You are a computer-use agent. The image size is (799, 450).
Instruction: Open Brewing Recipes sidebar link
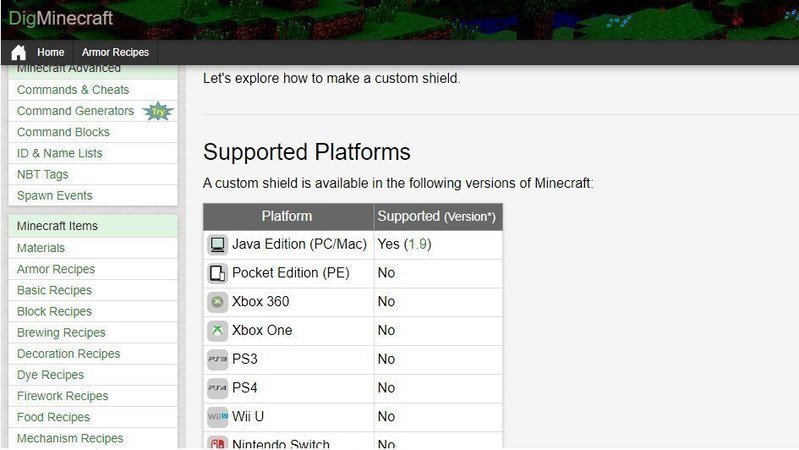[61, 333]
